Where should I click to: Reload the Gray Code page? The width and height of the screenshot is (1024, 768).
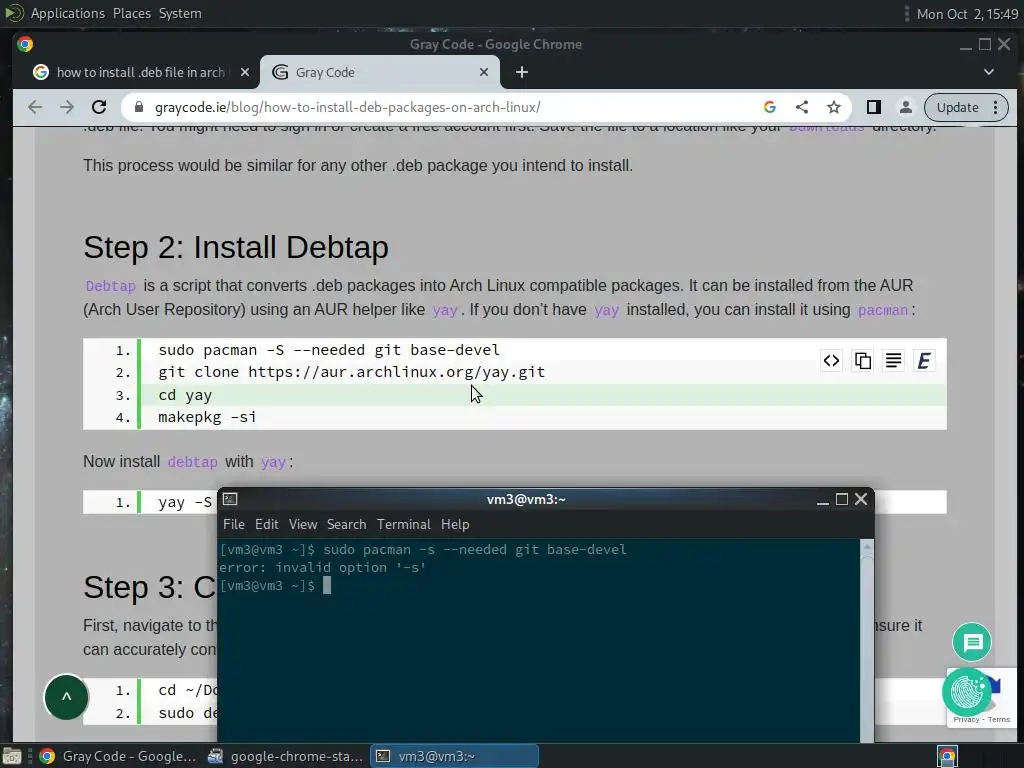[99, 107]
